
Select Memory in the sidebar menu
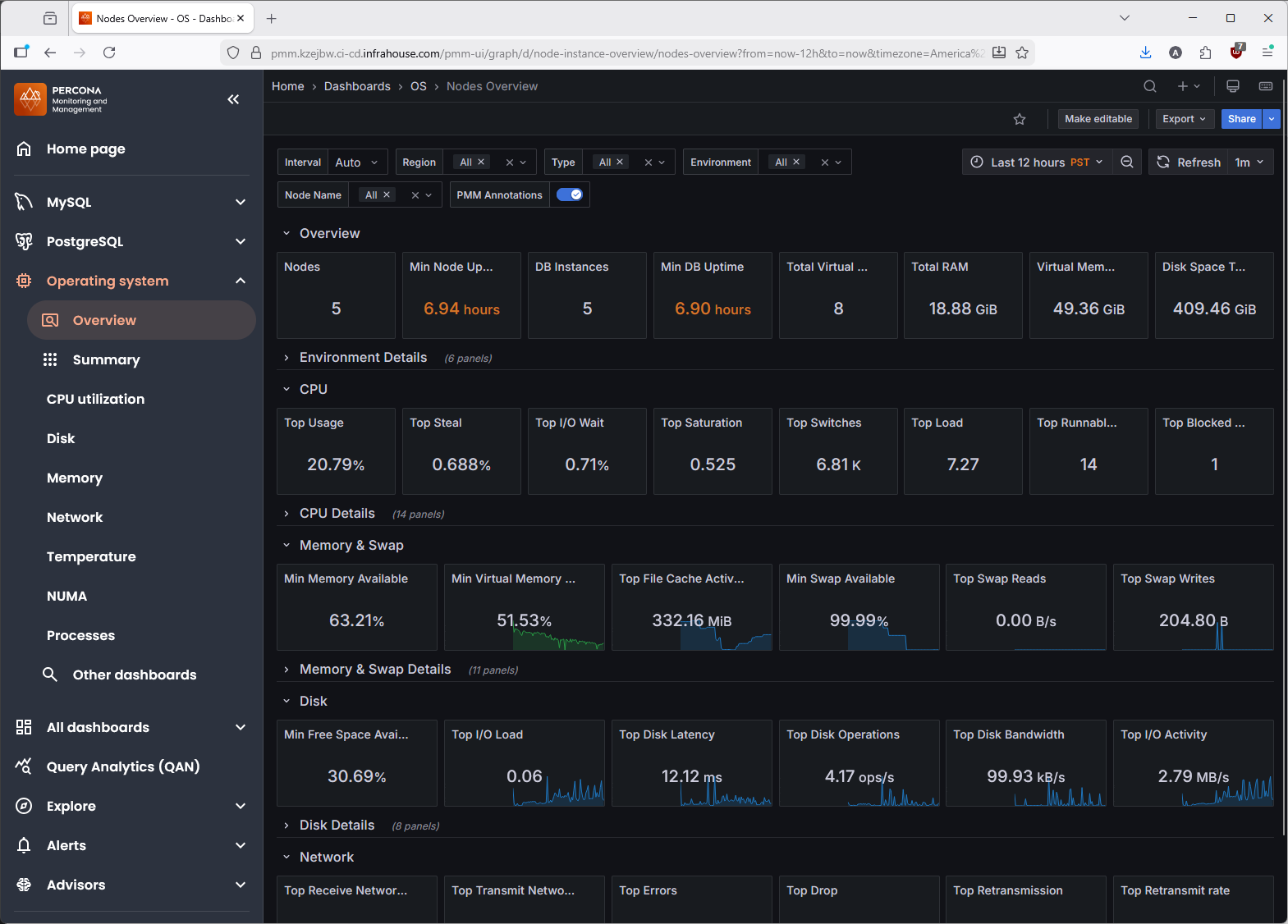tap(75, 478)
